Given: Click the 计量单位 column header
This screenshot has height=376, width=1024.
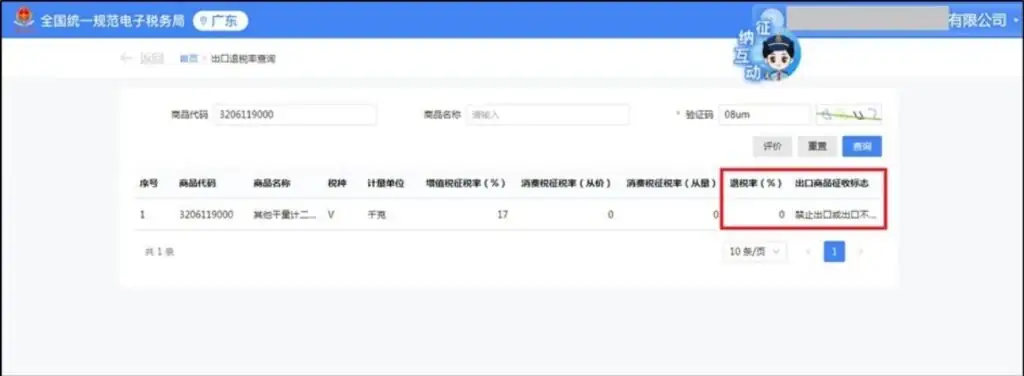Looking at the screenshot, I should point(385,183).
